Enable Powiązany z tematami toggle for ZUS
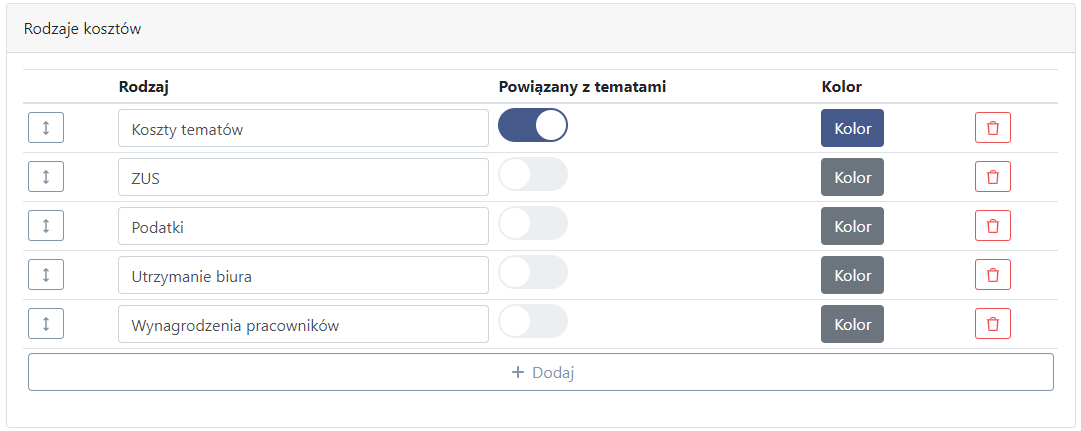This screenshot has height=431, width=1081. pyautogui.click(x=533, y=174)
